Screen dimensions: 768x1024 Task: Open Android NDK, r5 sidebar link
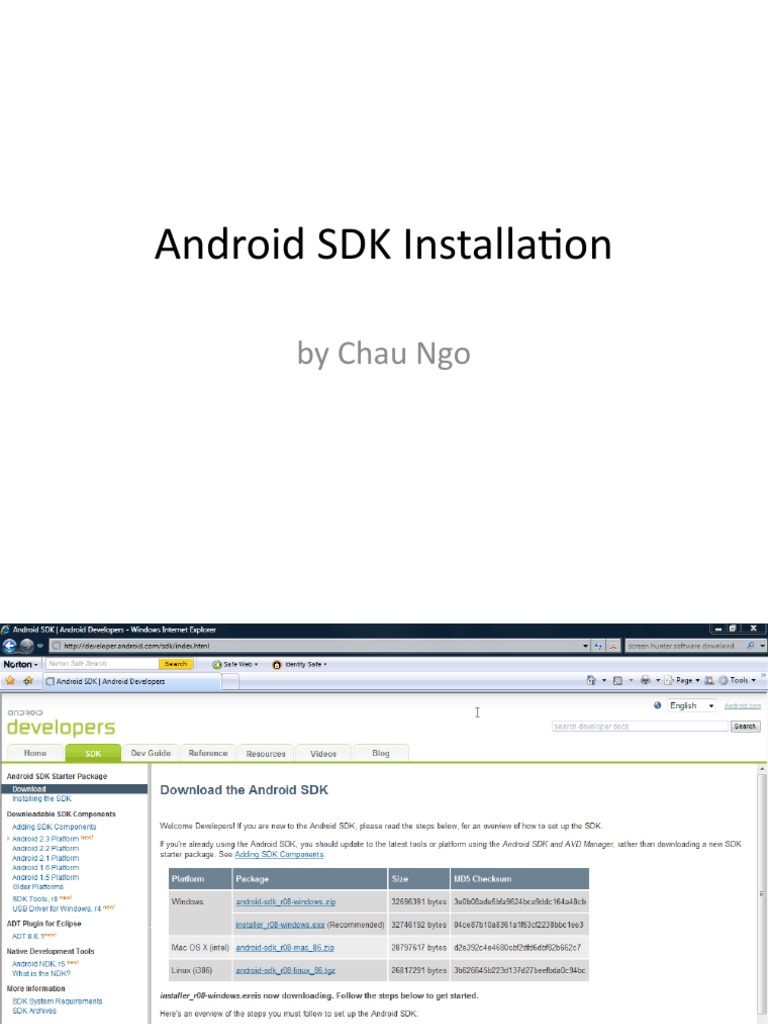pos(39,964)
